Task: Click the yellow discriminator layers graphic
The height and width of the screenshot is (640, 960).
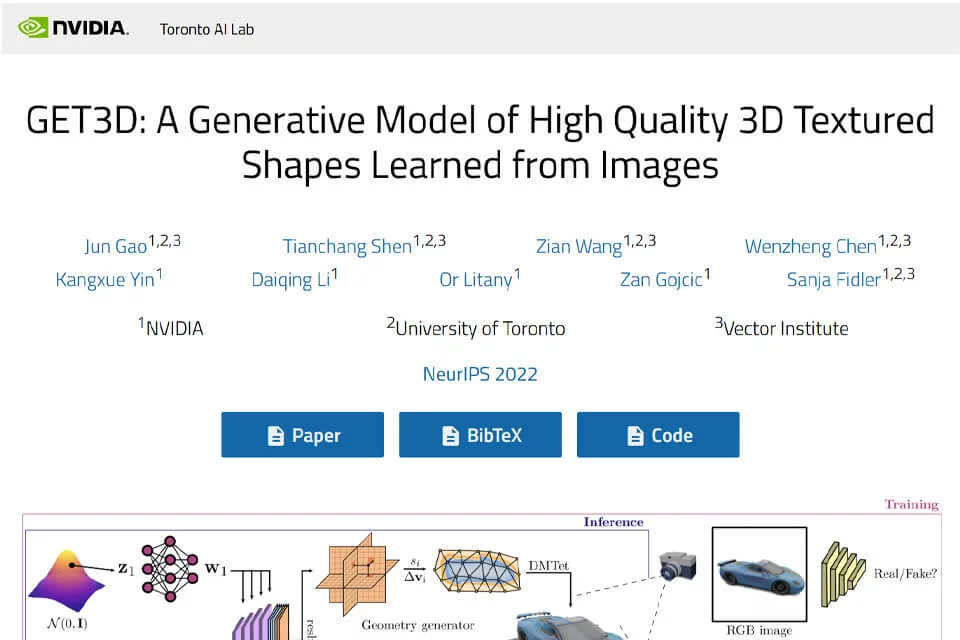Action: click(842, 573)
